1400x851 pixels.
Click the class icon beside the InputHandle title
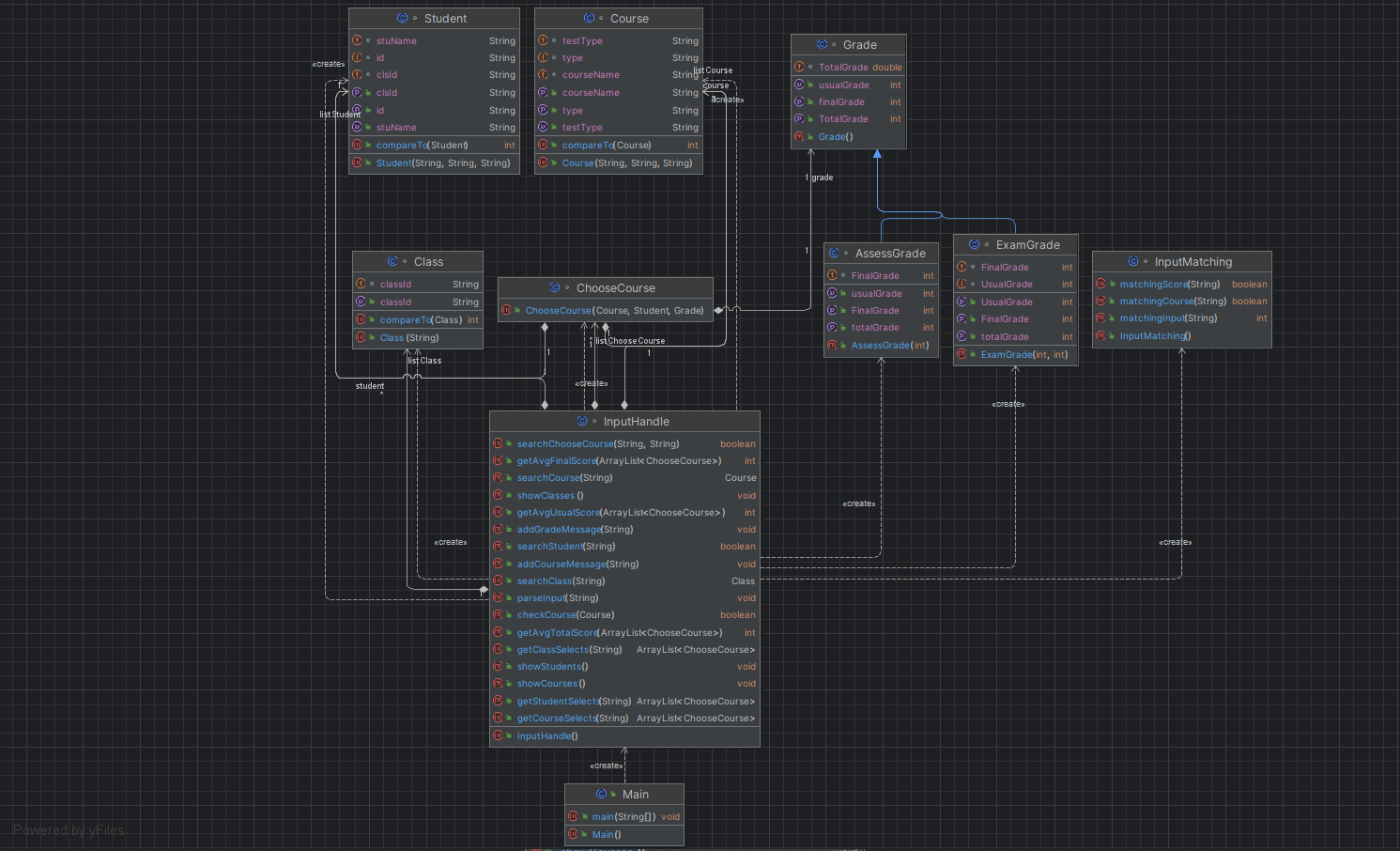click(582, 422)
